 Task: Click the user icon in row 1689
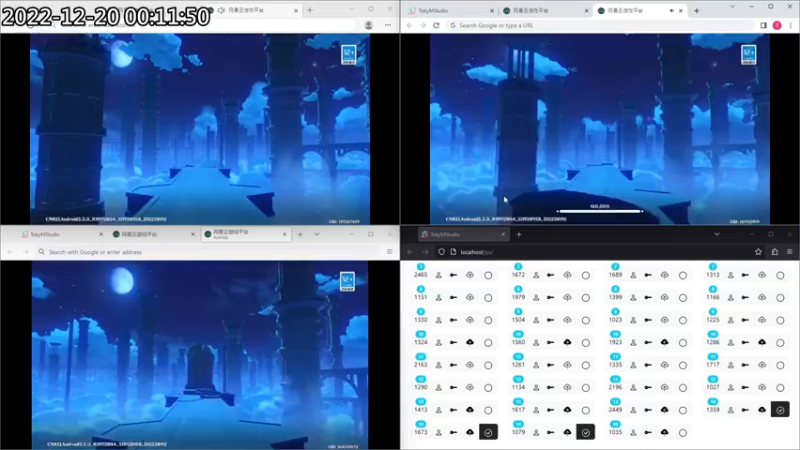[633, 275]
